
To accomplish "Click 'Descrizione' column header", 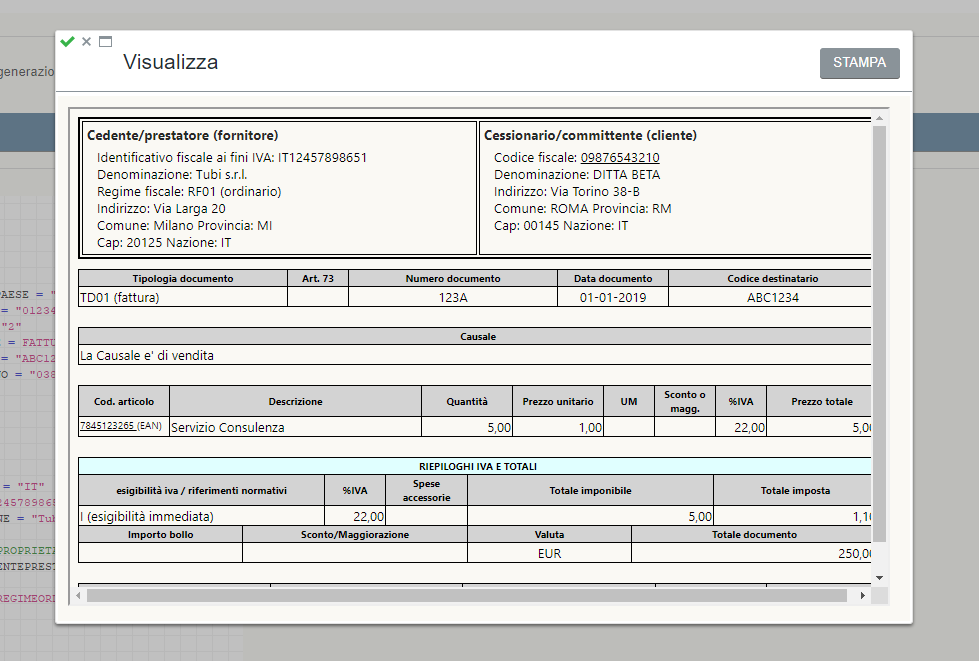I will [295, 401].
